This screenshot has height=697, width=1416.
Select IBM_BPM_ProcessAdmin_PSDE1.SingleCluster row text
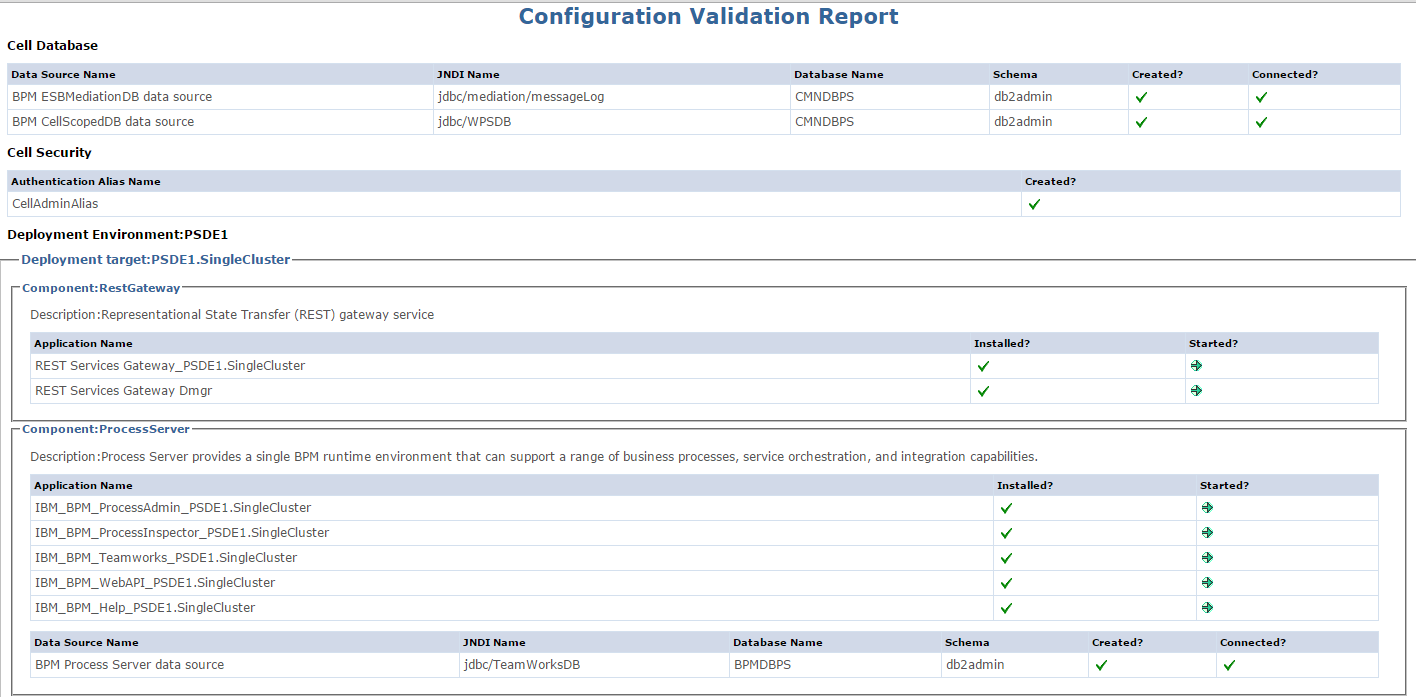click(x=173, y=508)
